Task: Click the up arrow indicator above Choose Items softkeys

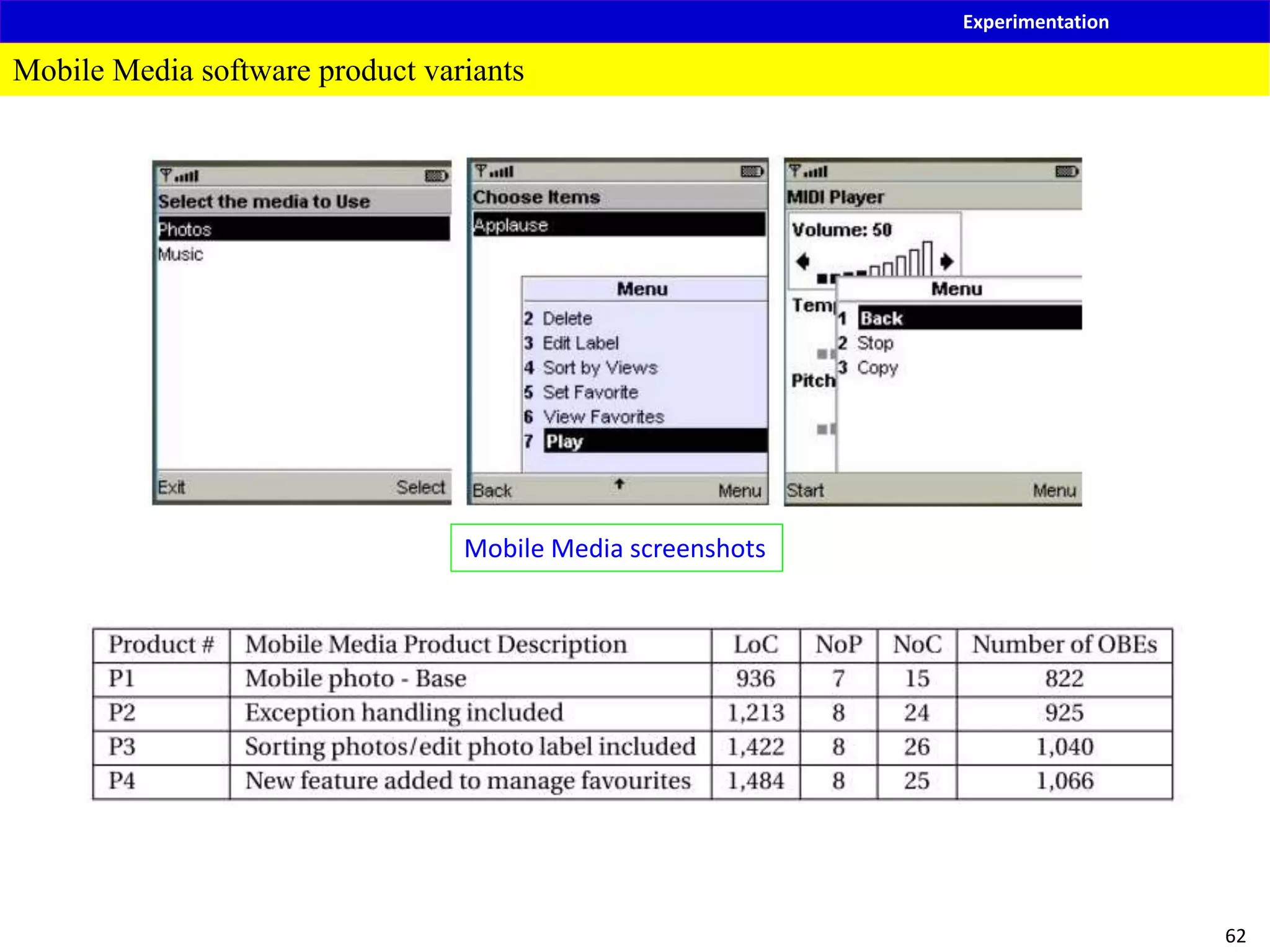Action: point(619,483)
